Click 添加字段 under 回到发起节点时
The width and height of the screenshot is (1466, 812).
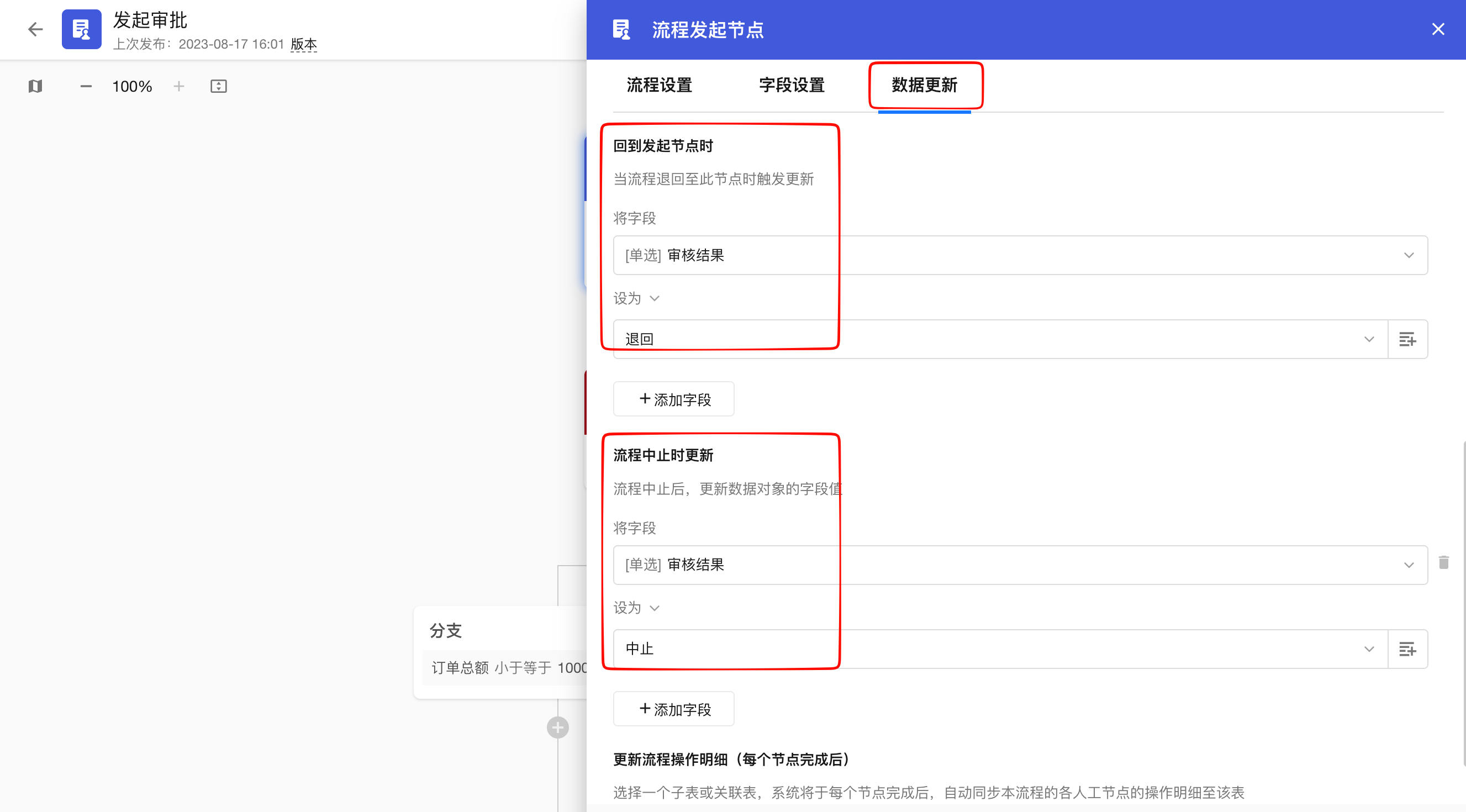tap(673, 399)
